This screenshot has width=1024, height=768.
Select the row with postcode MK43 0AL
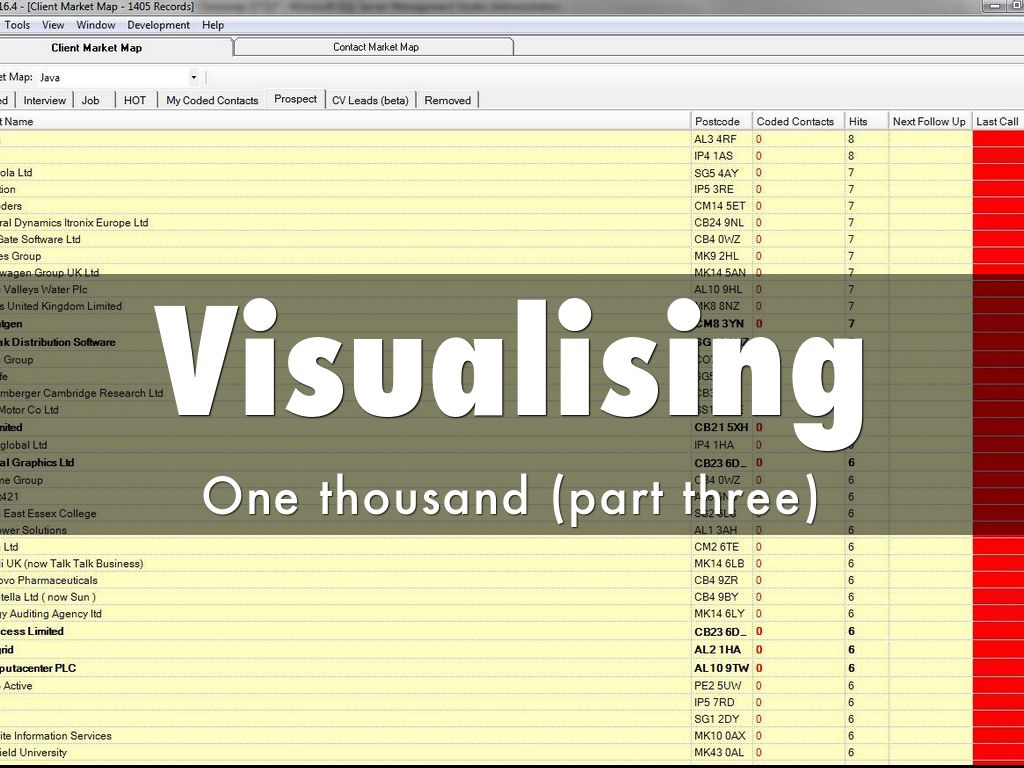719,753
